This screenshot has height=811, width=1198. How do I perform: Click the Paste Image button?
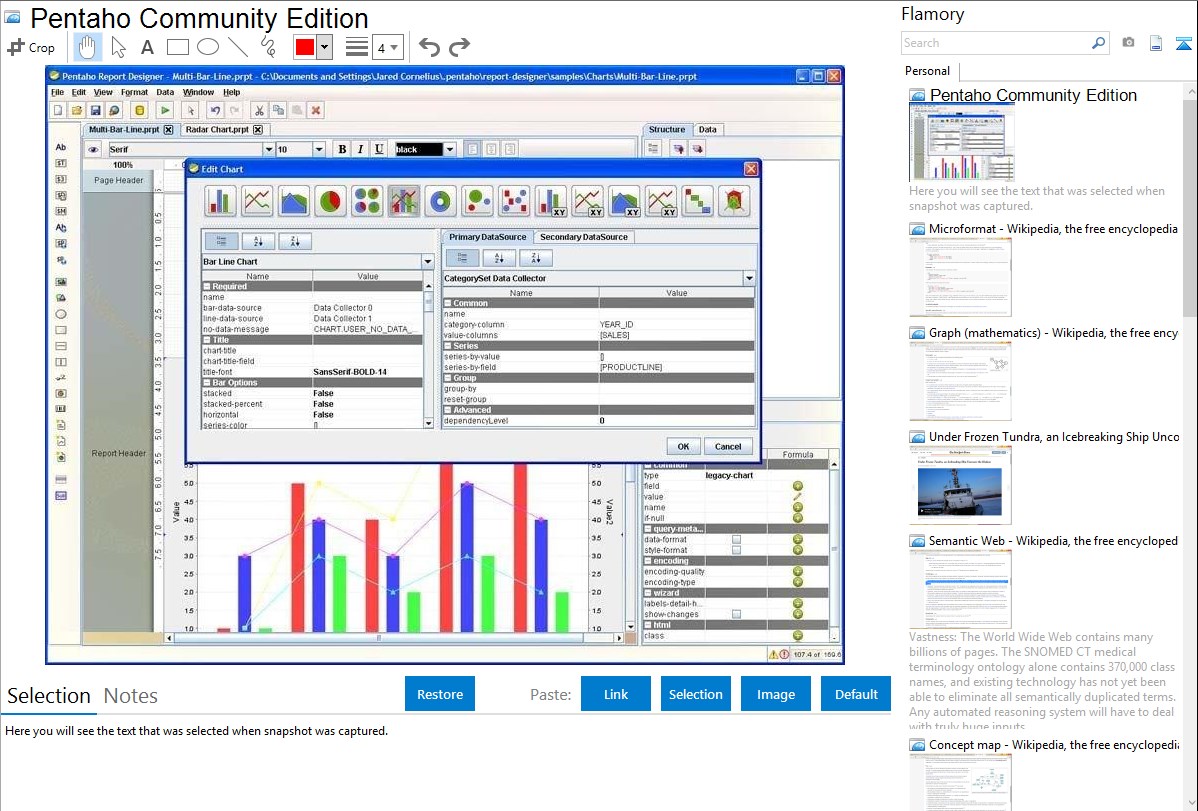[x=775, y=694]
